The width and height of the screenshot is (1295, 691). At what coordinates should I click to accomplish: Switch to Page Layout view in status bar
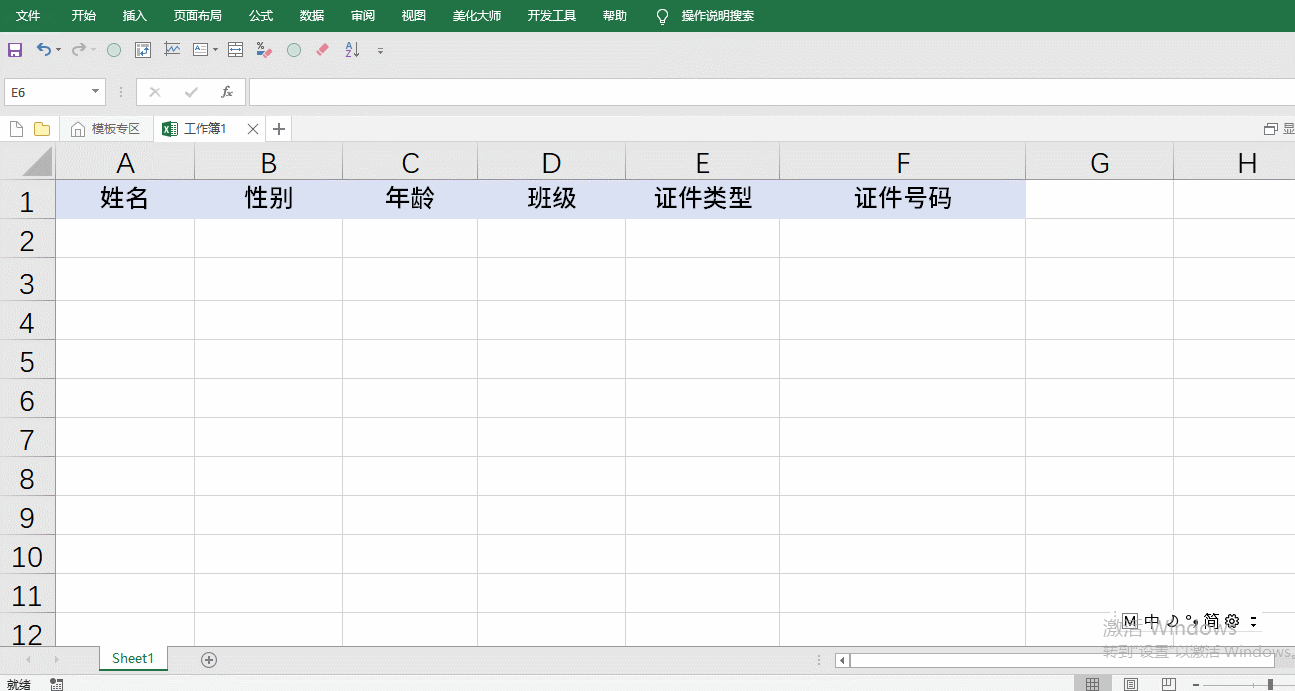(1131, 684)
